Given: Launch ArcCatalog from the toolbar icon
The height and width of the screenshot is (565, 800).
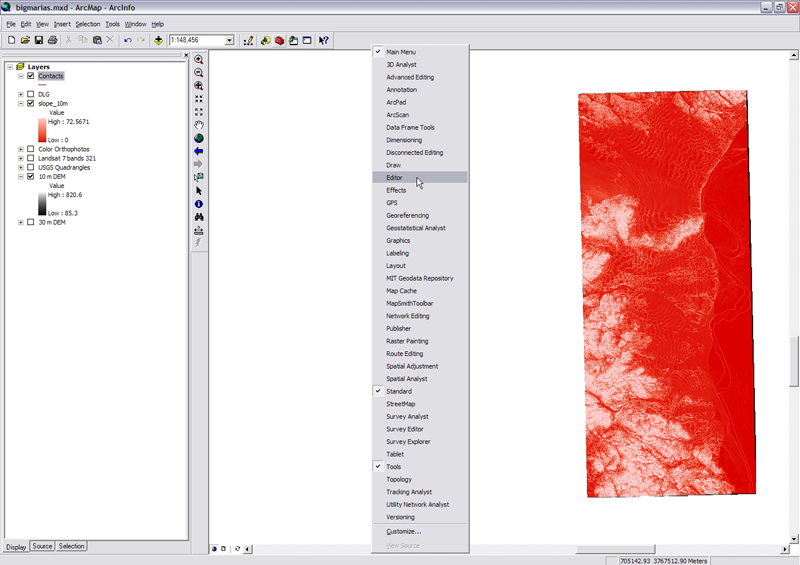Looking at the screenshot, I should pos(265,40).
